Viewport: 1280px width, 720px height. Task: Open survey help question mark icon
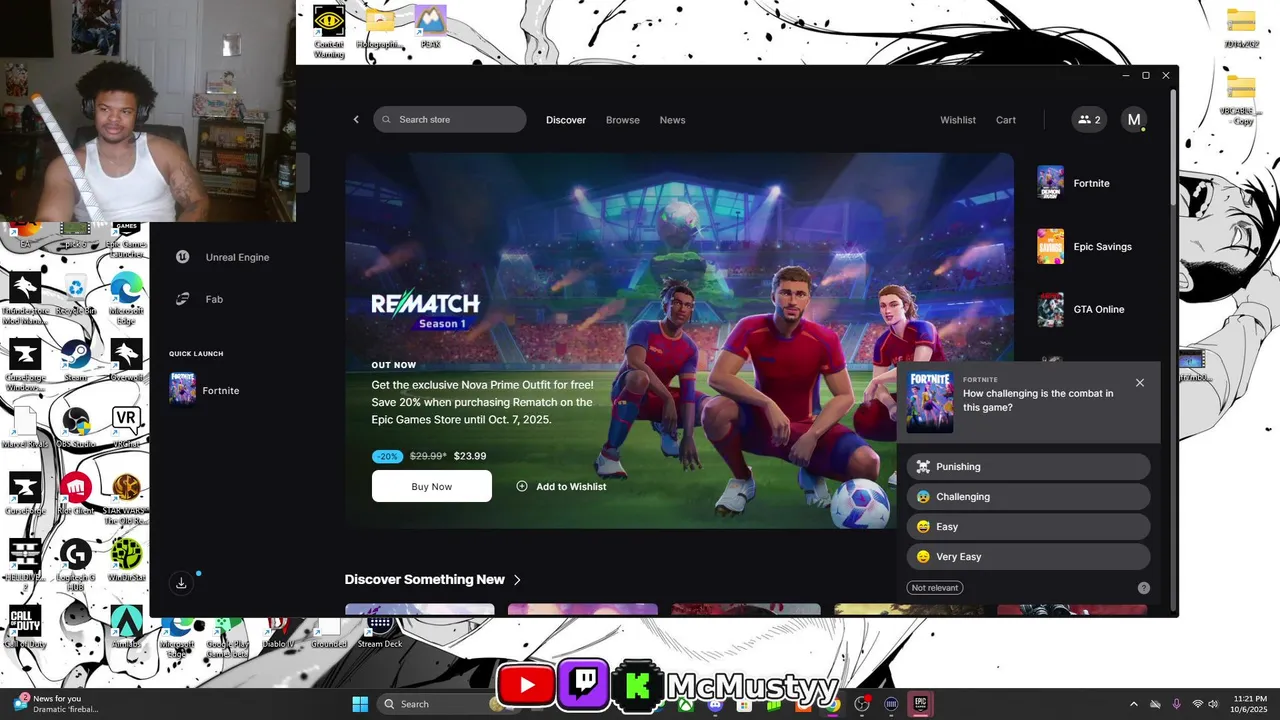[1144, 588]
